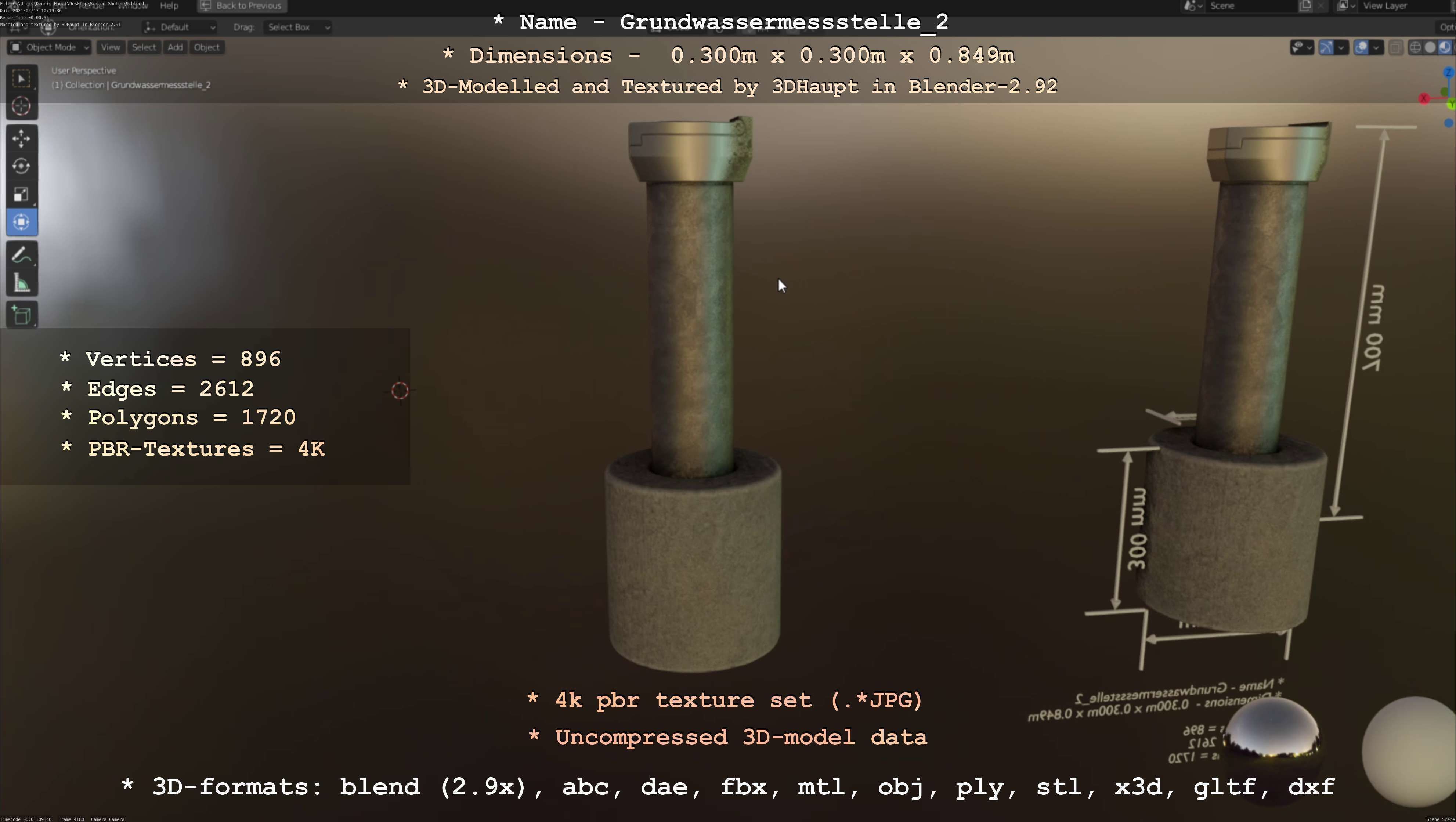Click the lower blue negative Z gizmo ball
Image resolution: width=1456 pixels, height=822 pixels.
1449,123
